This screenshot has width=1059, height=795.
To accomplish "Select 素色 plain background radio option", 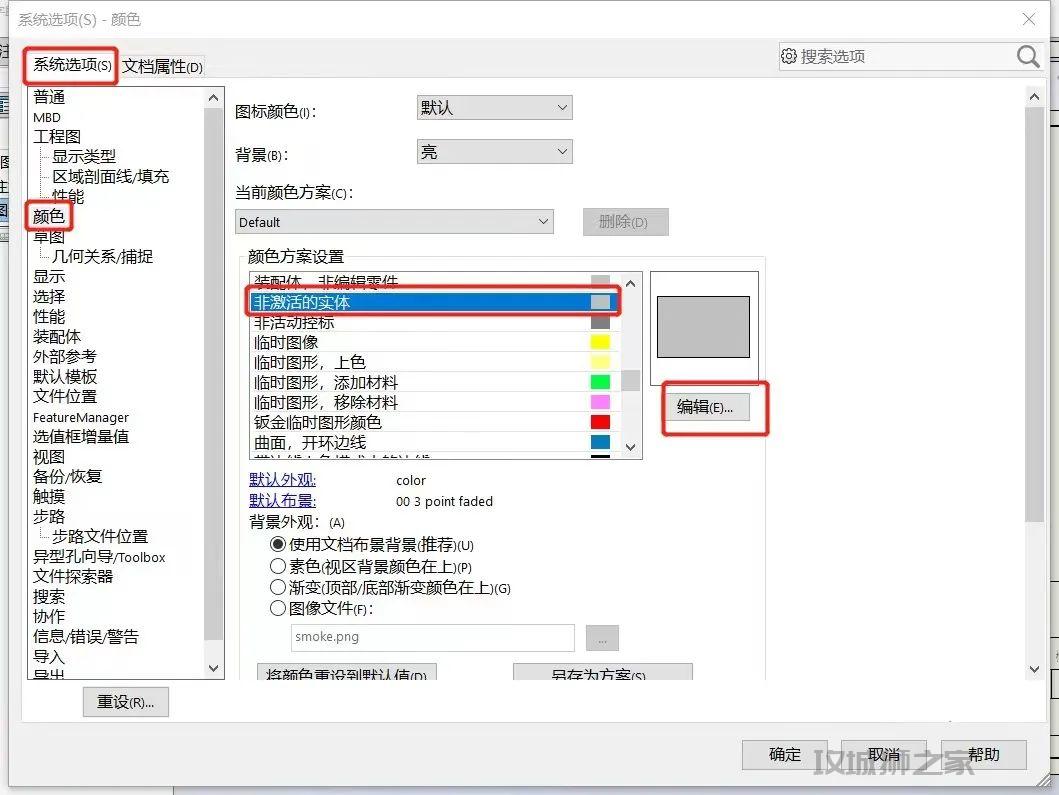I will tap(278, 567).
